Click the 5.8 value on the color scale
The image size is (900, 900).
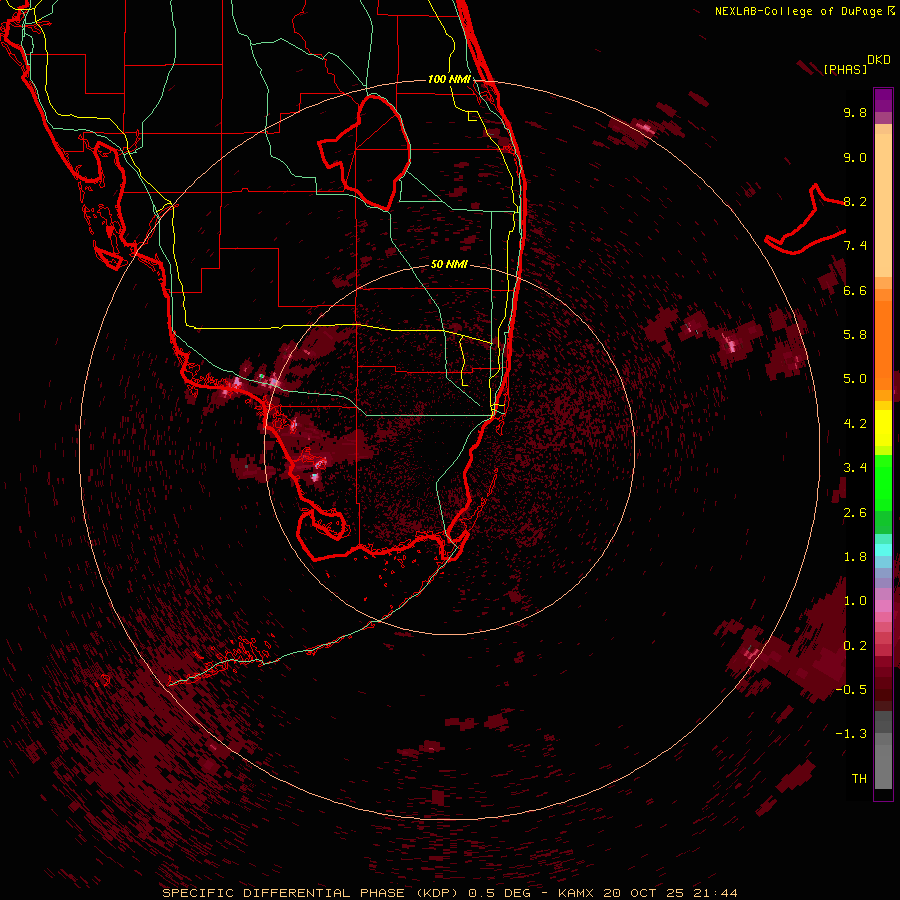(855, 335)
